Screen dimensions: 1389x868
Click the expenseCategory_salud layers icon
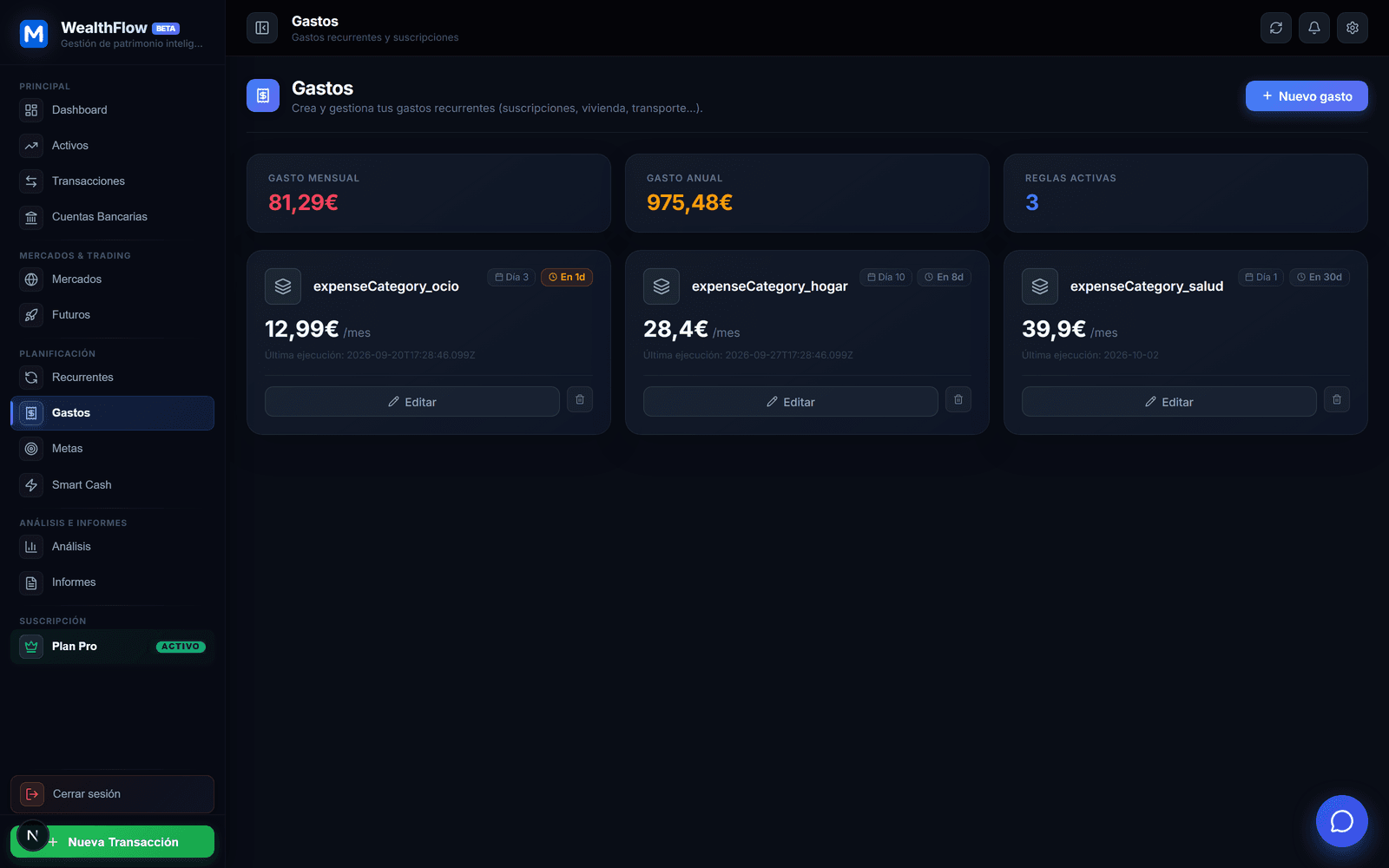[1040, 286]
